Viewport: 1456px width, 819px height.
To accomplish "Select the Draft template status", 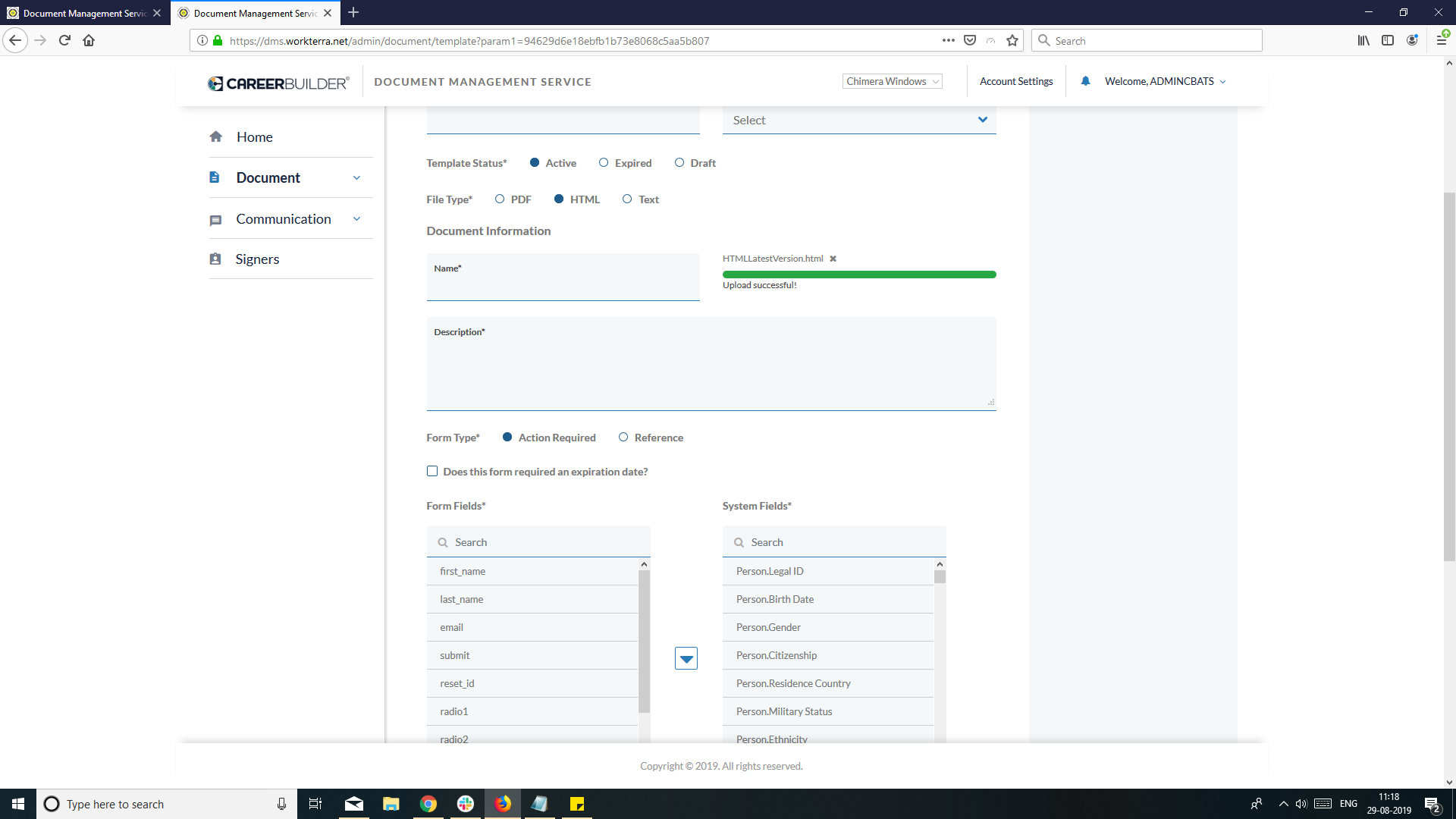I will click(x=679, y=163).
